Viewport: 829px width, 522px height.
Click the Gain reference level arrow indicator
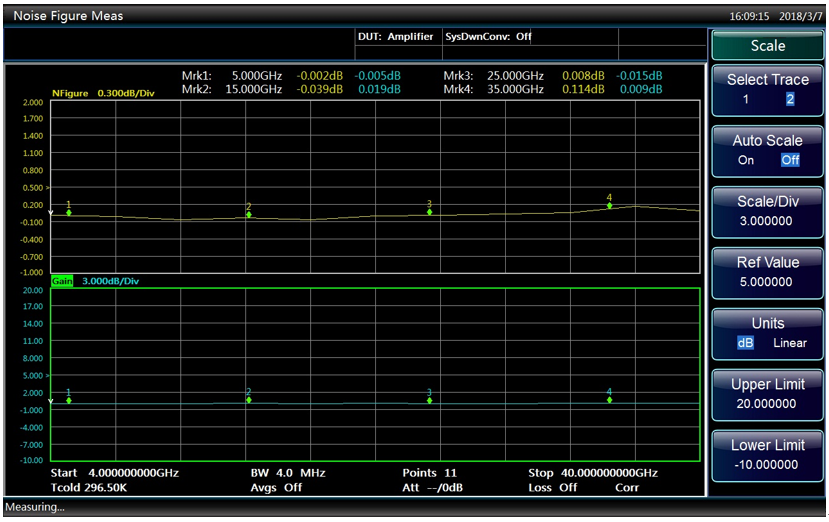tap(51, 400)
